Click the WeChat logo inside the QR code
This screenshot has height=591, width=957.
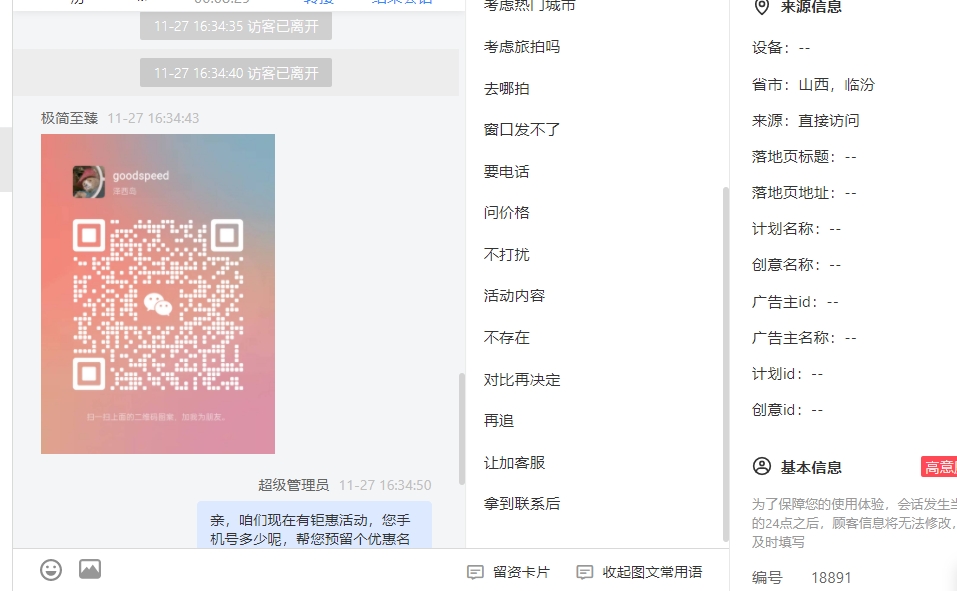(157, 304)
